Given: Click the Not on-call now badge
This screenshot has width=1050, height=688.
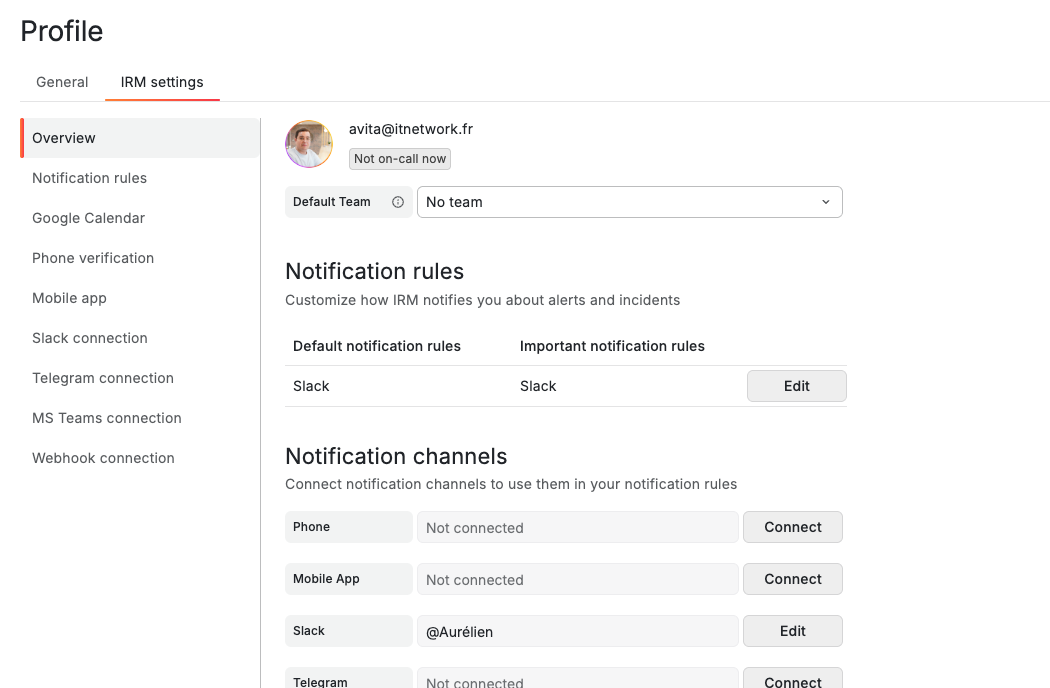Looking at the screenshot, I should tap(399, 158).
